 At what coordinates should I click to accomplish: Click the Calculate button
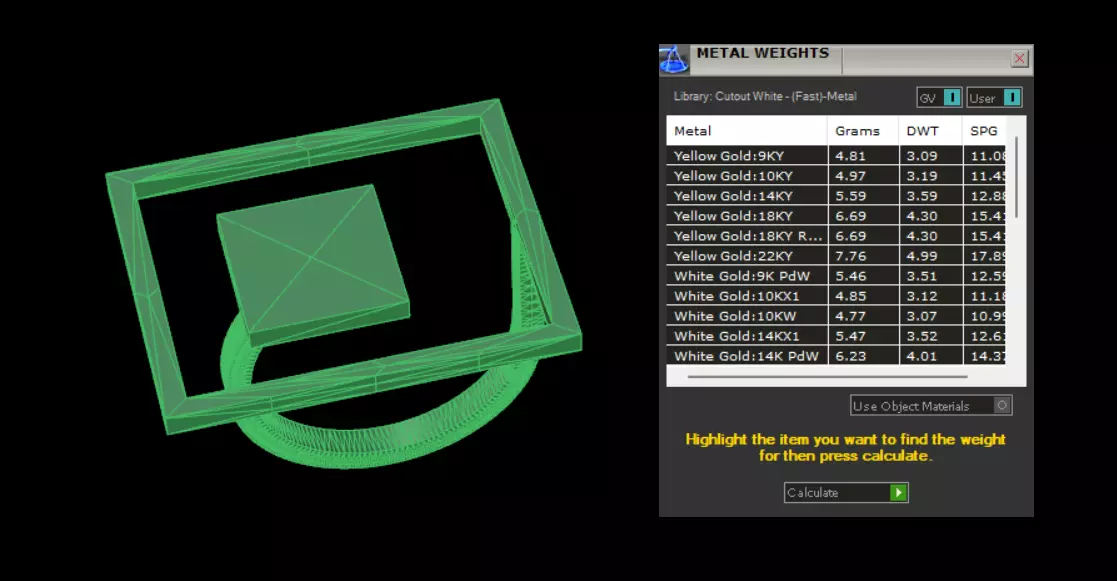point(846,493)
